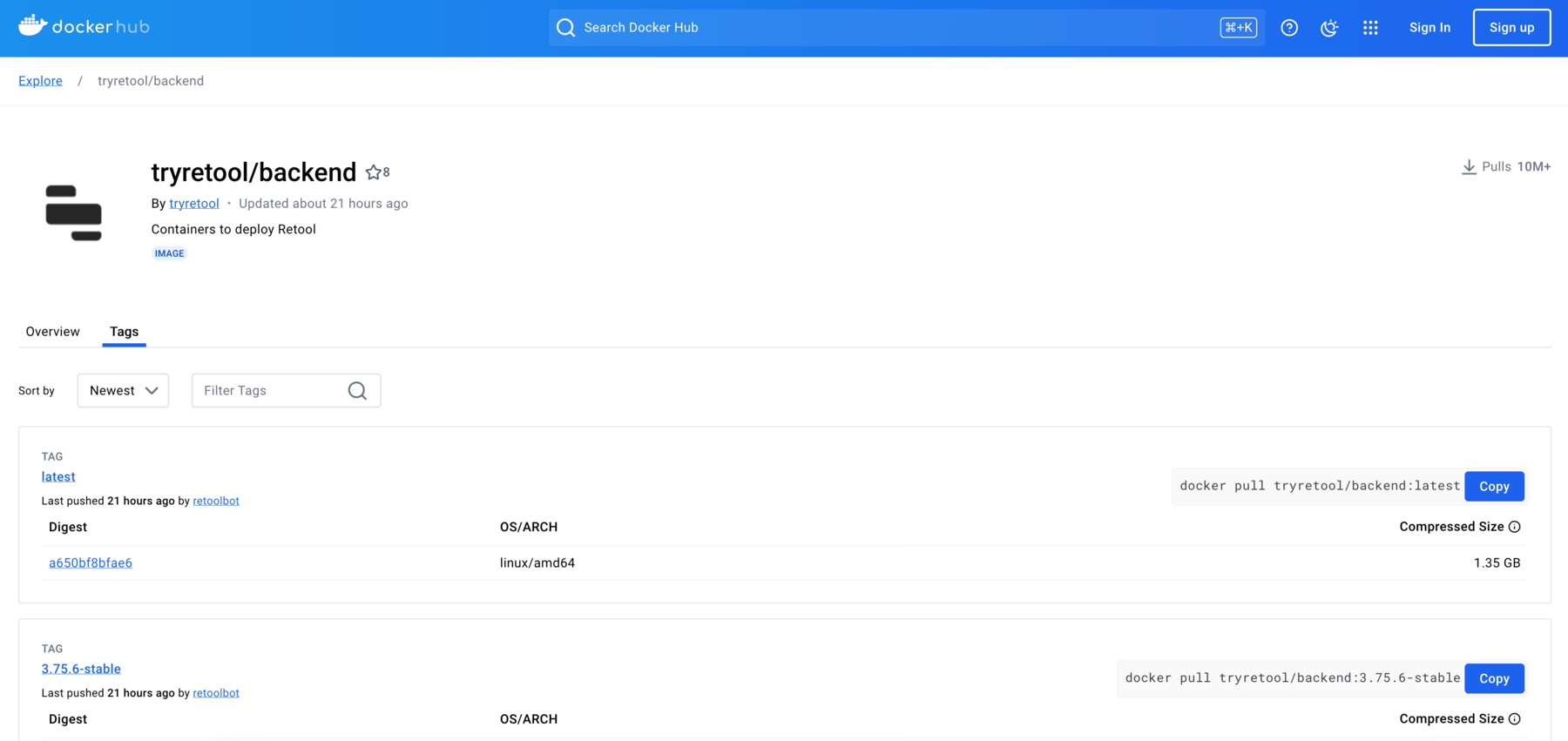Toggle the dark mode moon icon
Screen dimensions: 1568x741
click(1329, 28)
